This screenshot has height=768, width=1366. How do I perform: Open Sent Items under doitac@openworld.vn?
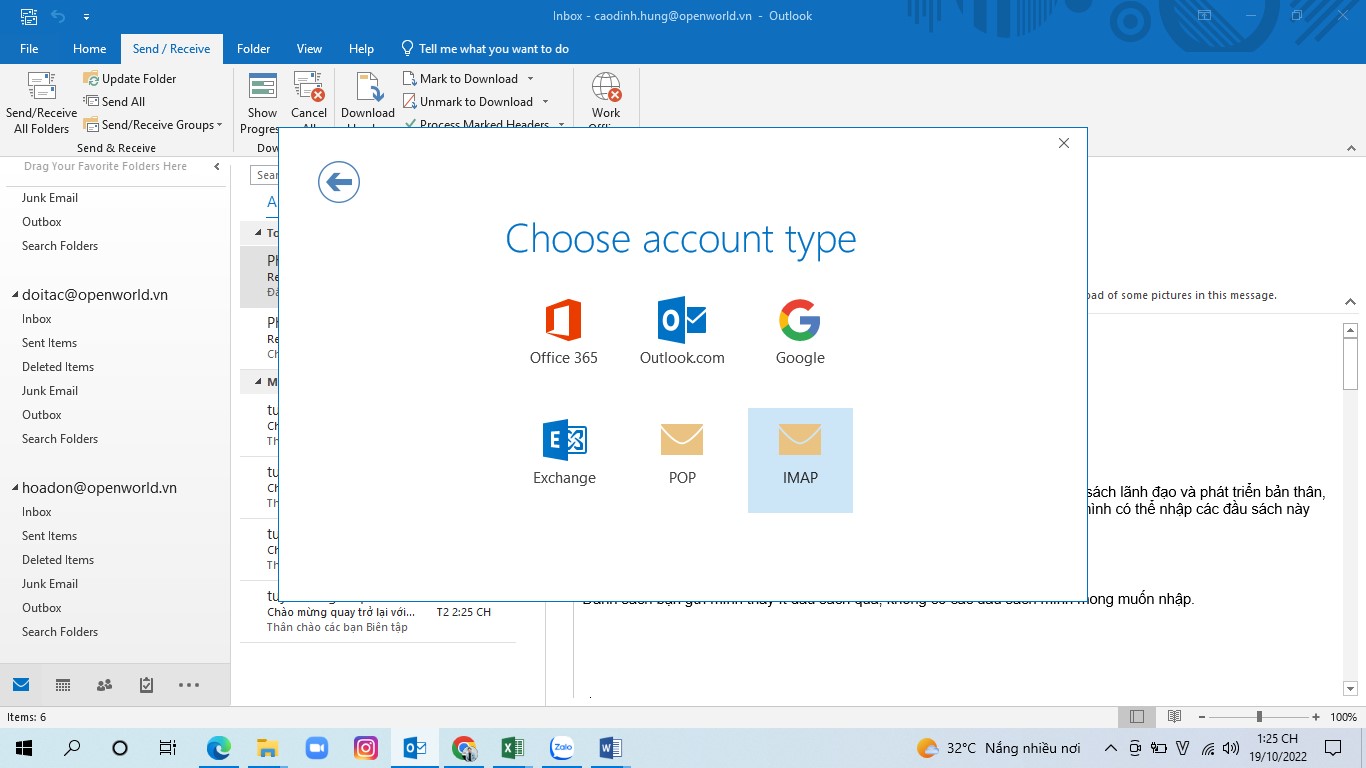pyautogui.click(x=49, y=343)
